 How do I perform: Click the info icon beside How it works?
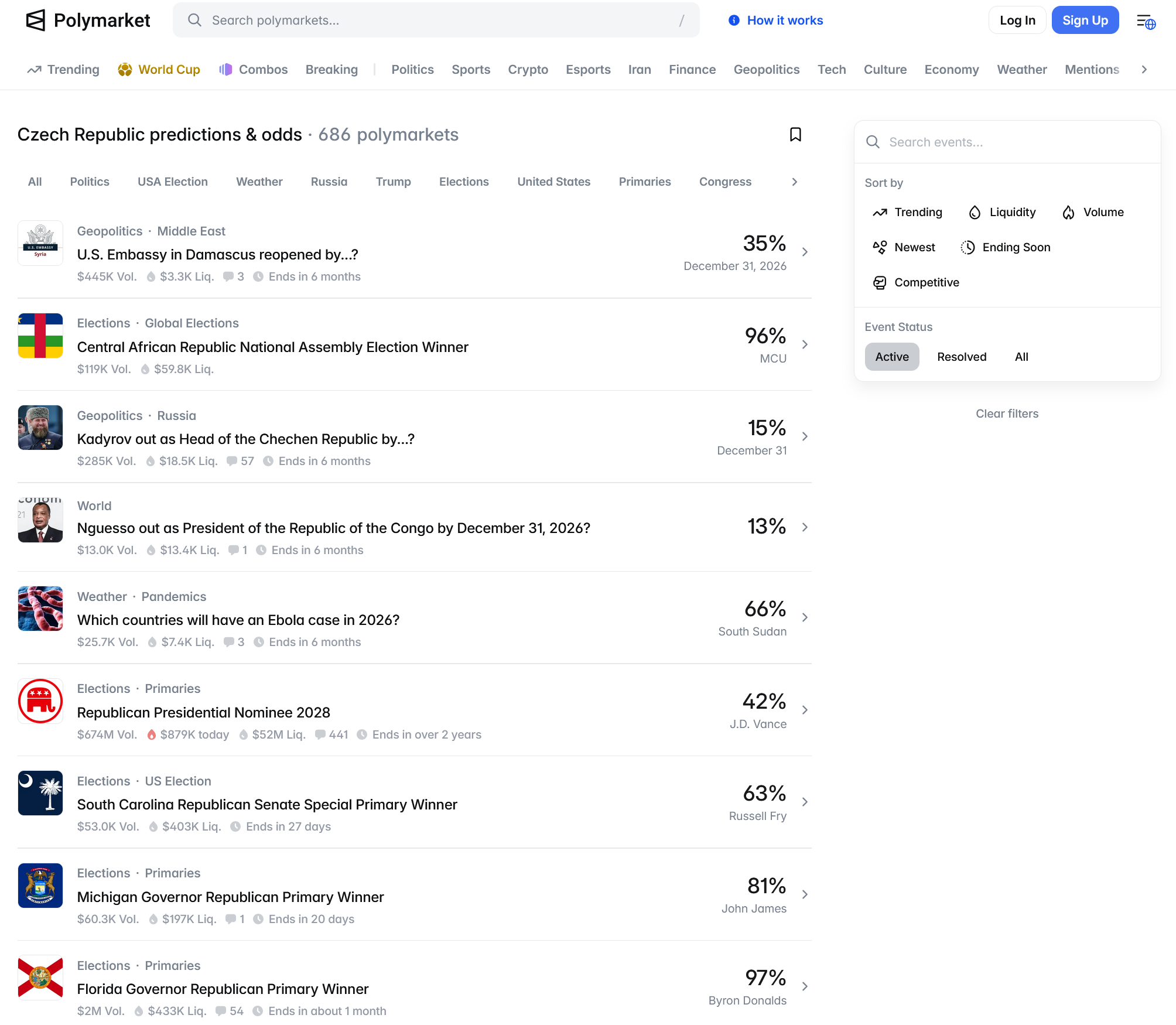(734, 20)
